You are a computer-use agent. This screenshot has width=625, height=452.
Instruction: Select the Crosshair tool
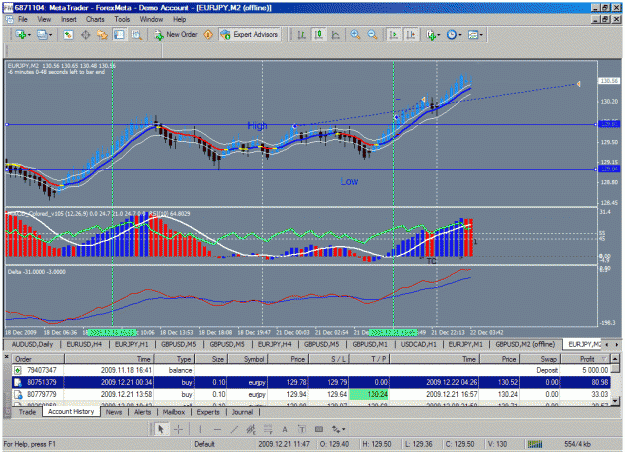pos(178,430)
